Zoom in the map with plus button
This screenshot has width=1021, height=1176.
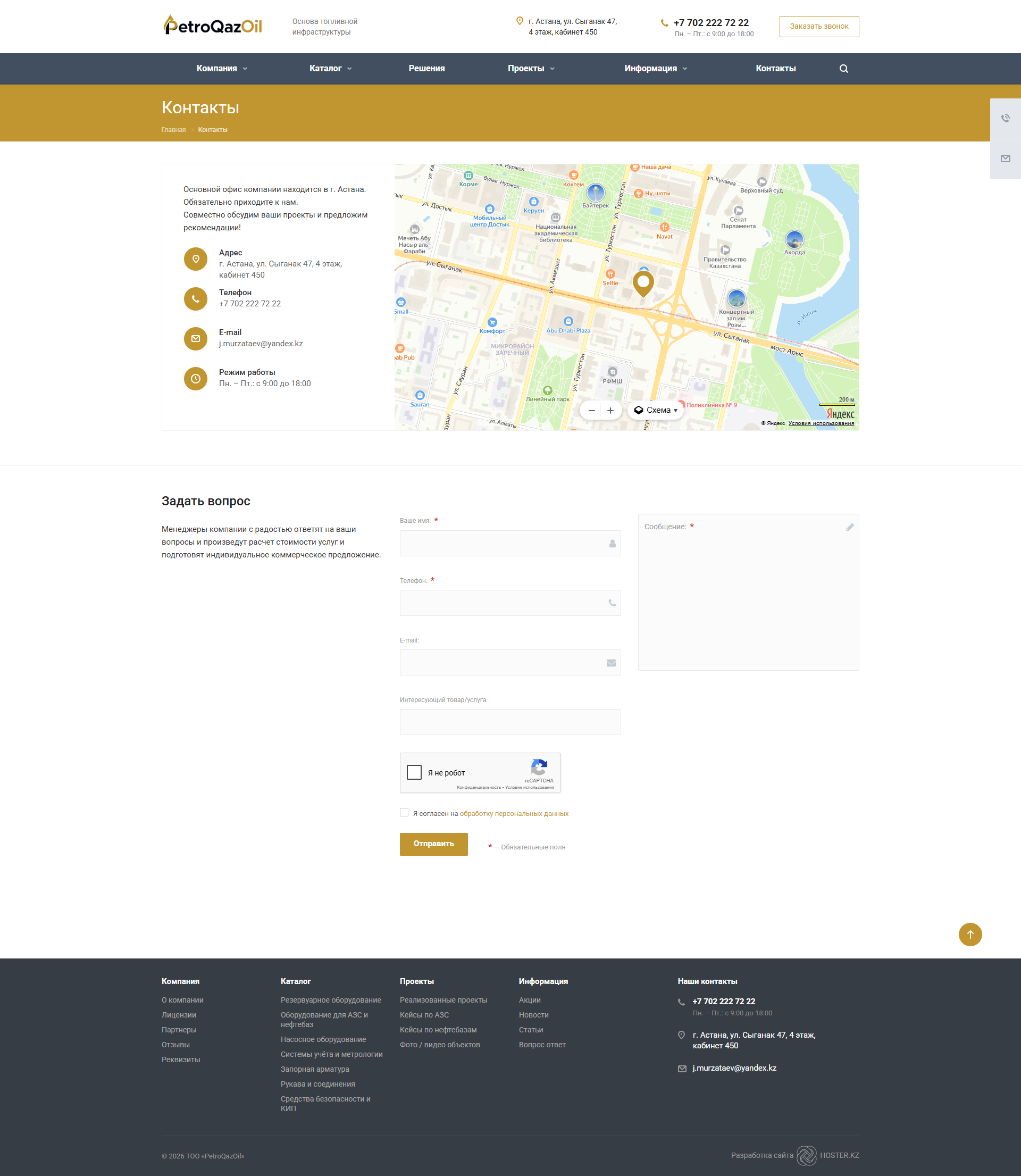(610, 410)
